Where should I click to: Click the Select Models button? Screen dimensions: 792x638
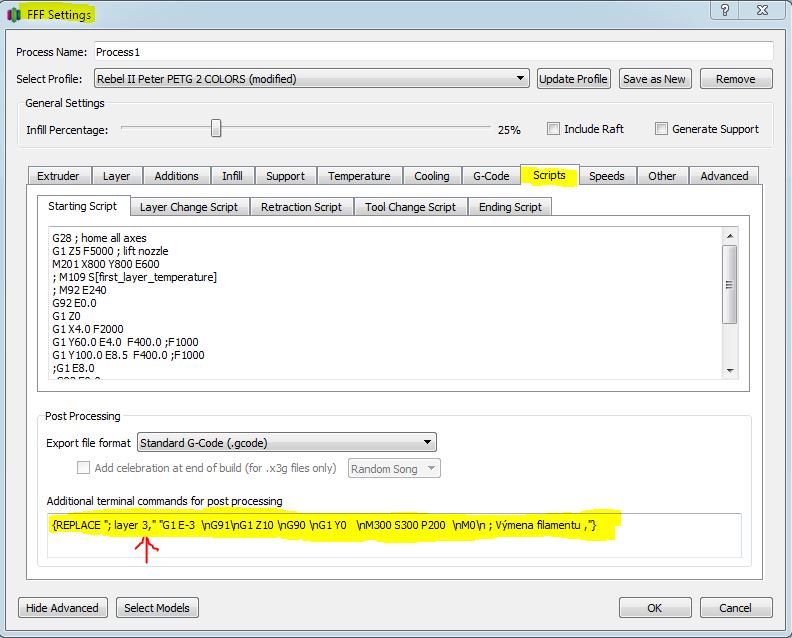click(156, 607)
